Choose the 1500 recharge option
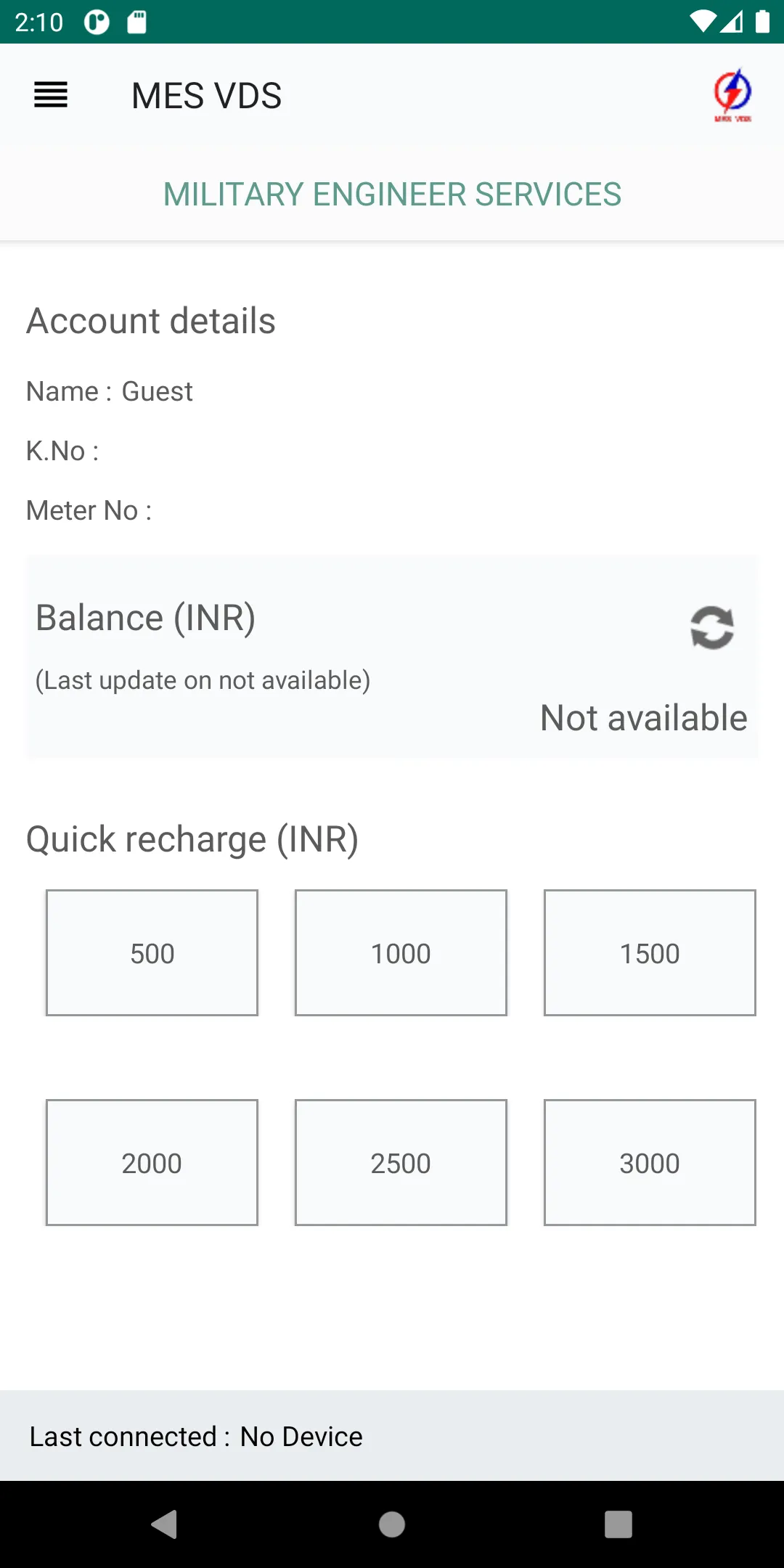Image resolution: width=784 pixels, height=1568 pixels. click(650, 952)
